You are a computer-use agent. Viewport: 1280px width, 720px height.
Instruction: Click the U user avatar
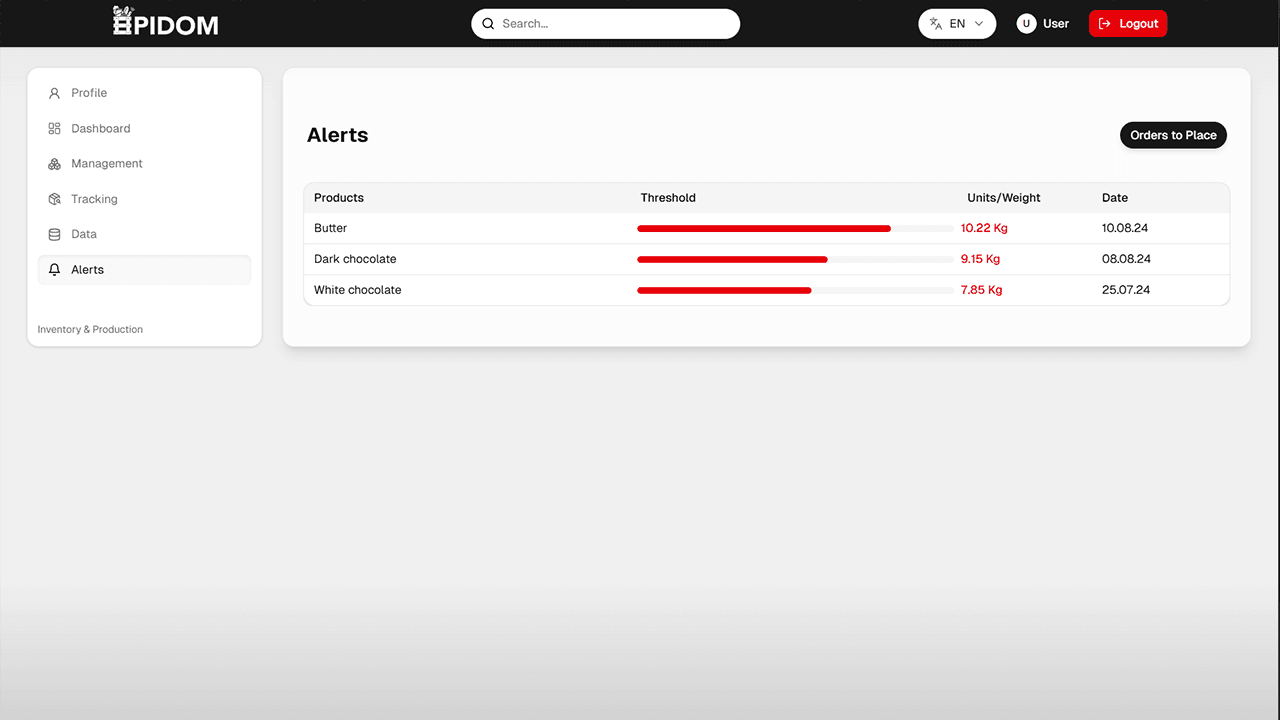pyautogui.click(x=1025, y=22)
